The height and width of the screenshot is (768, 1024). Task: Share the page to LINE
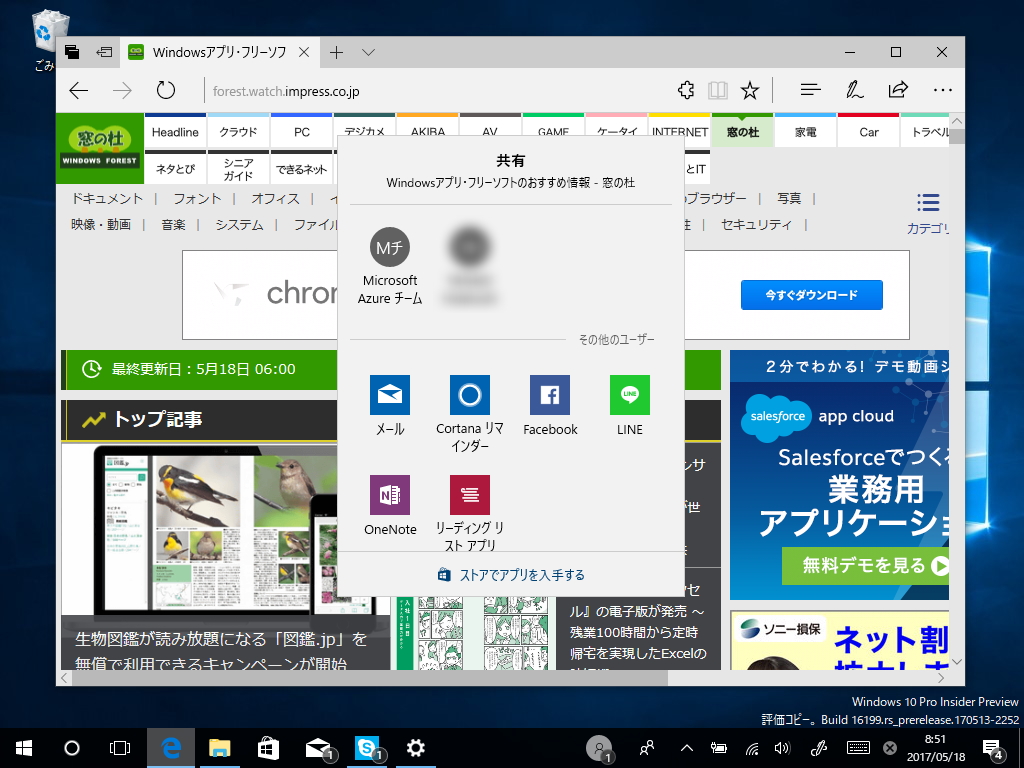coord(629,394)
